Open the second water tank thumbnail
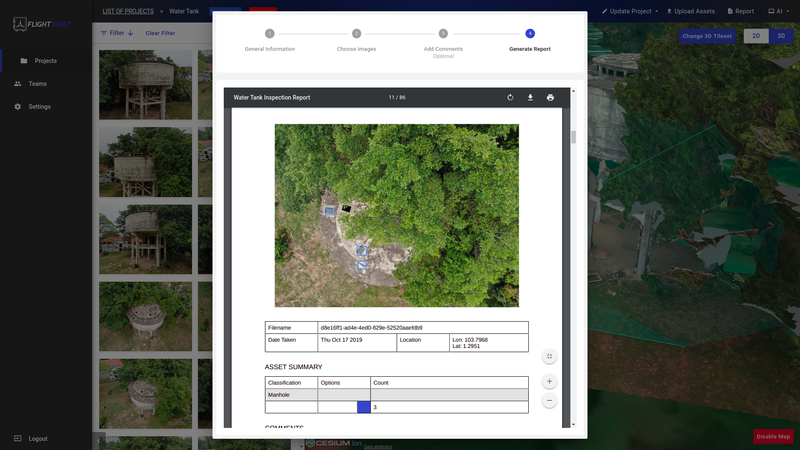Screen dimensions: 800x450 coord(145,162)
